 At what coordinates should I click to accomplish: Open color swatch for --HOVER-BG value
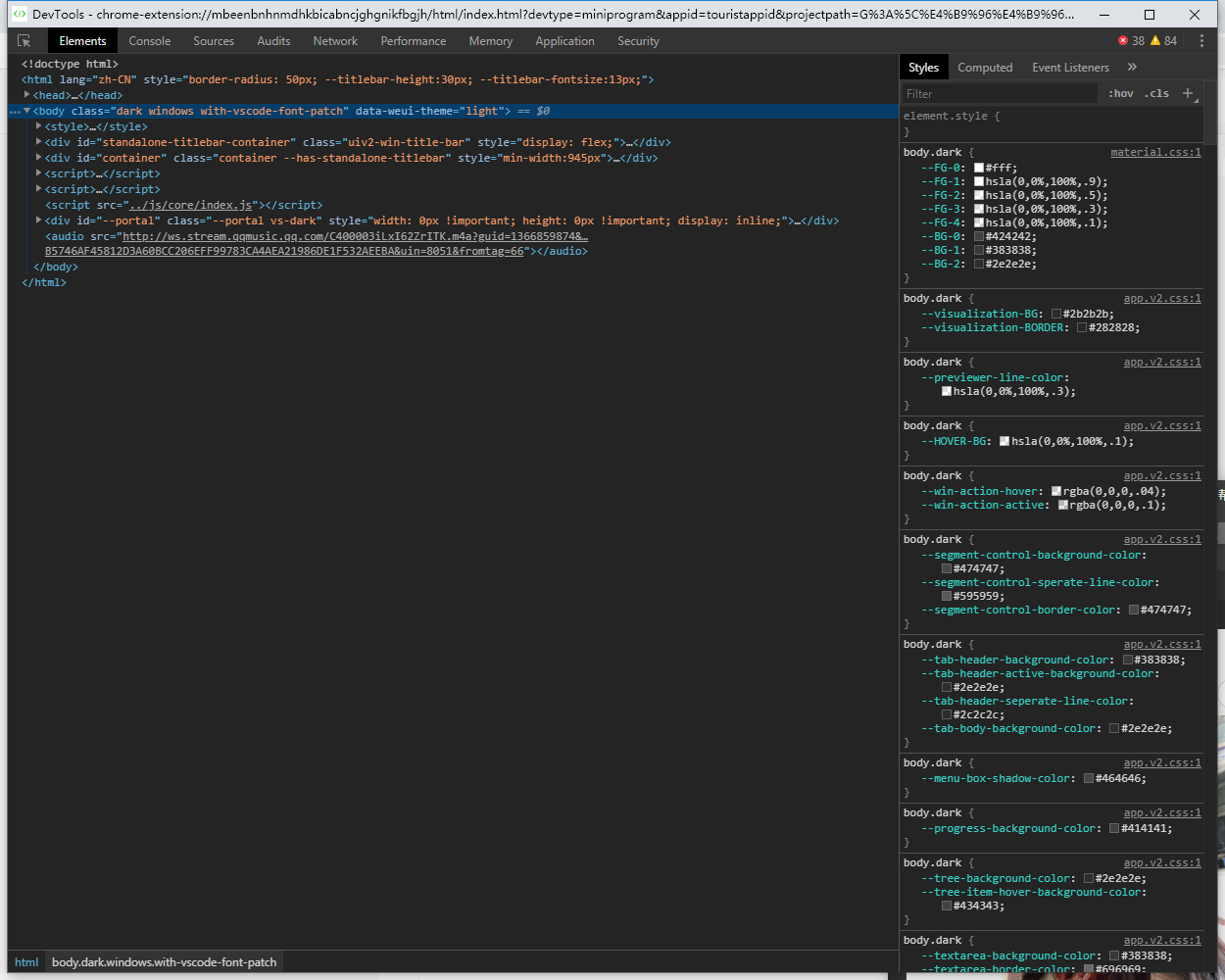(1004, 441)
